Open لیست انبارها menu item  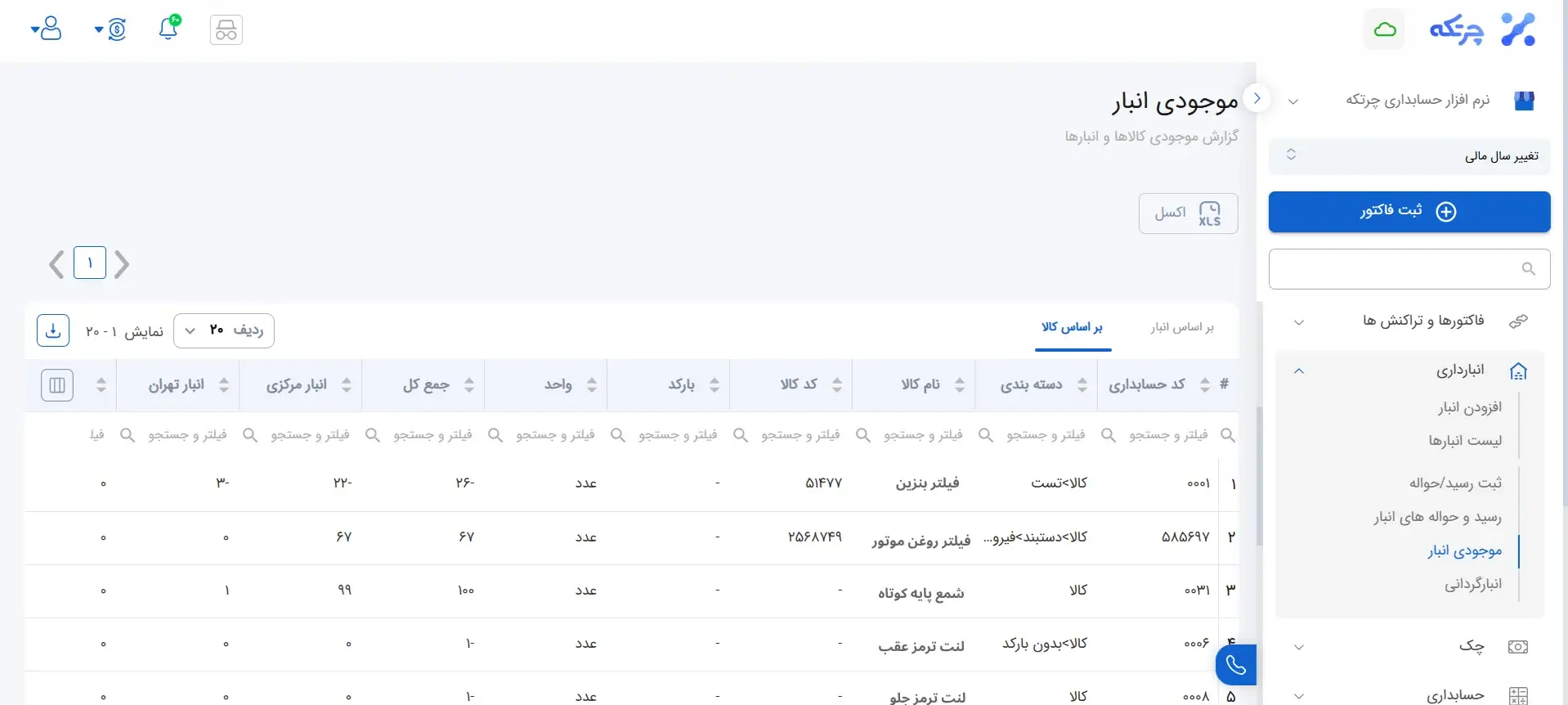tap(1465, 440)
